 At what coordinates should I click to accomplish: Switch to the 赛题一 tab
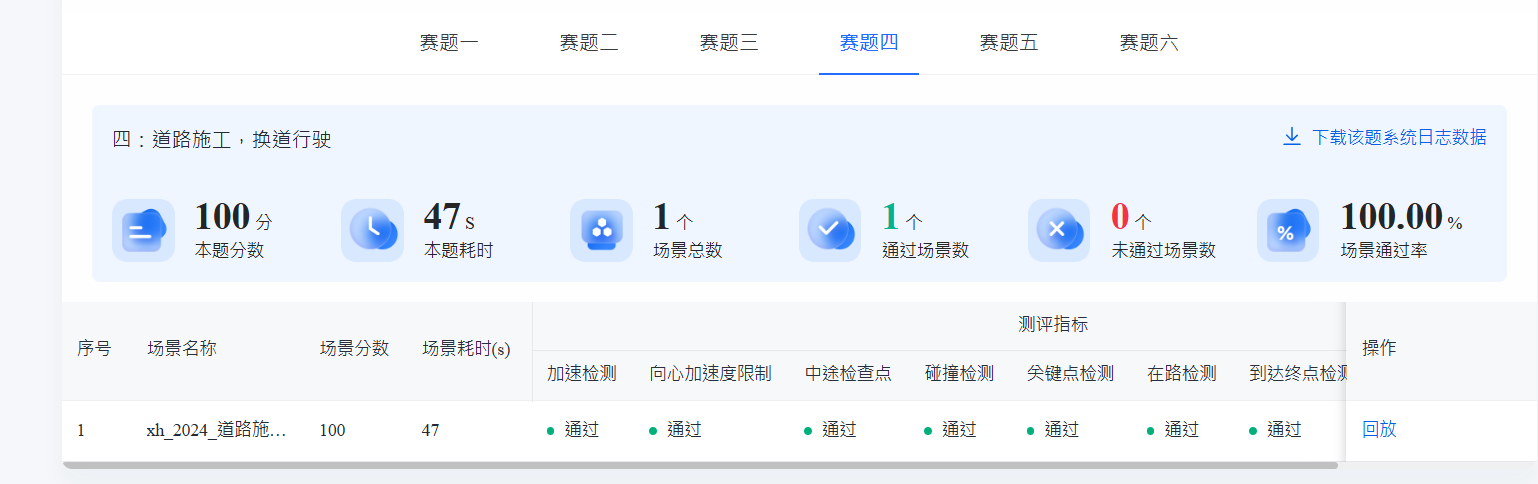pyautogui.click(x=449, y=43)
